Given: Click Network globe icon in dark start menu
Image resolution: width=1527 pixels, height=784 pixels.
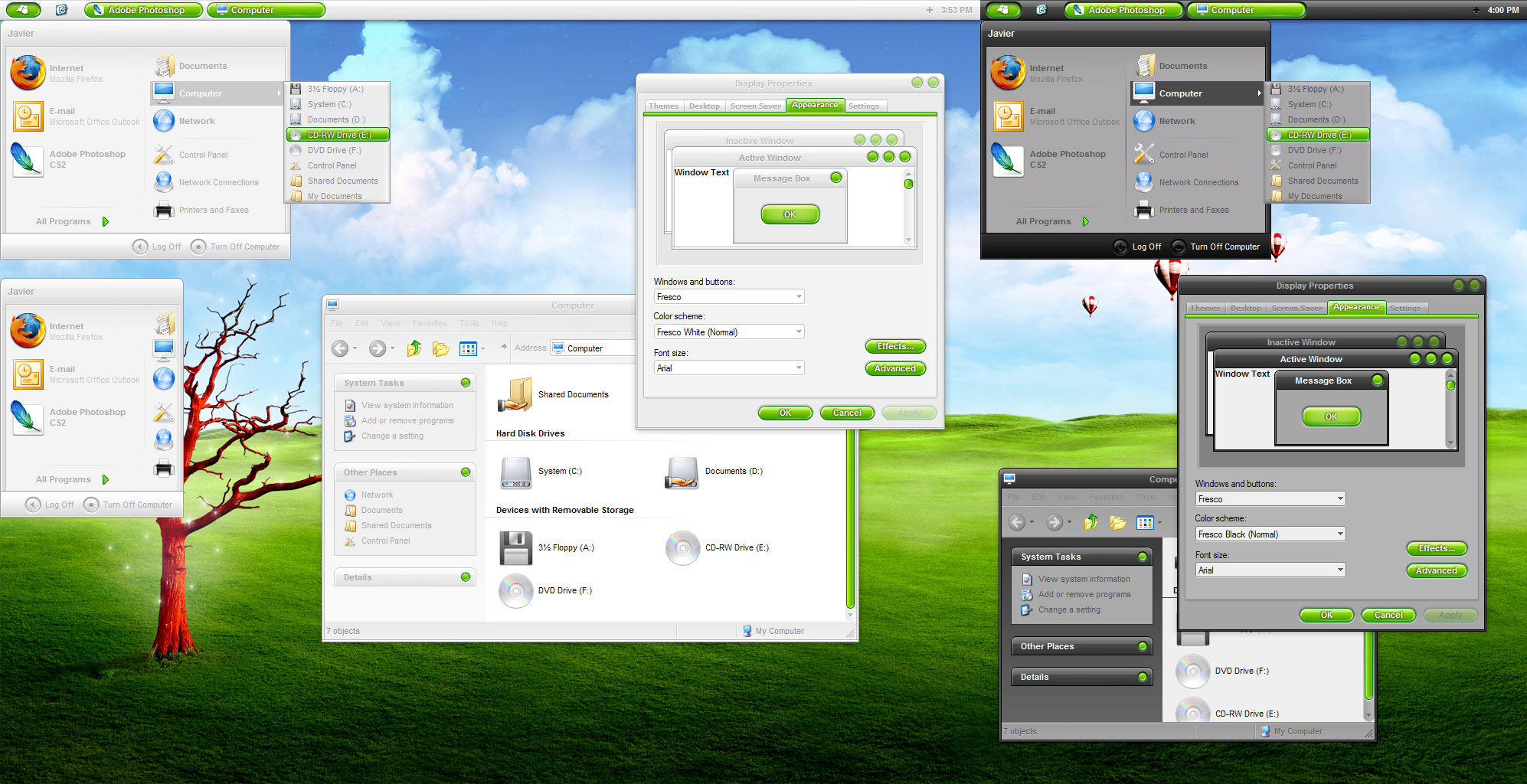Looking at the screenshot, I should coord(1144,121).
